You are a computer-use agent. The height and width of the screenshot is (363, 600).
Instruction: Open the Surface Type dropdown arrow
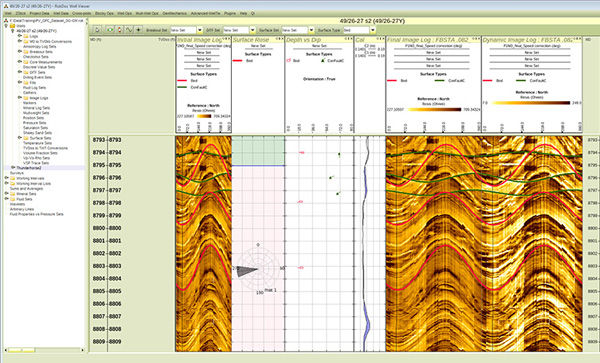pyautogui.click(x=373, y=30)
